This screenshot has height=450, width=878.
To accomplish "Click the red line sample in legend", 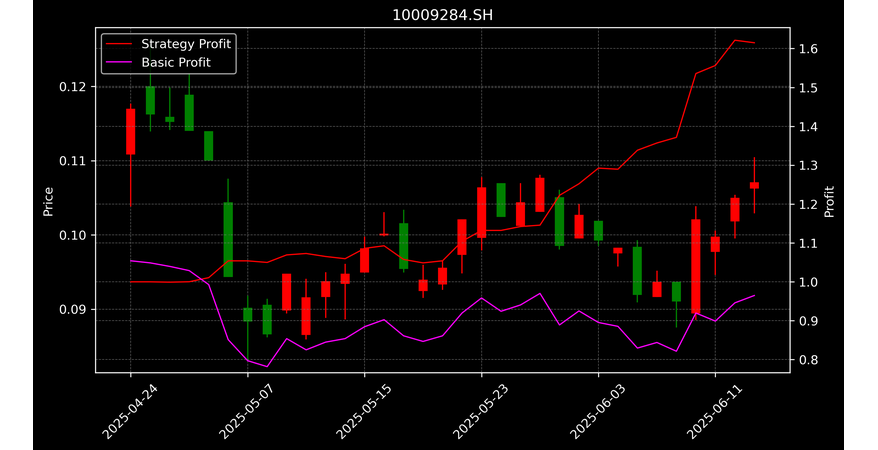I will 119,44.
